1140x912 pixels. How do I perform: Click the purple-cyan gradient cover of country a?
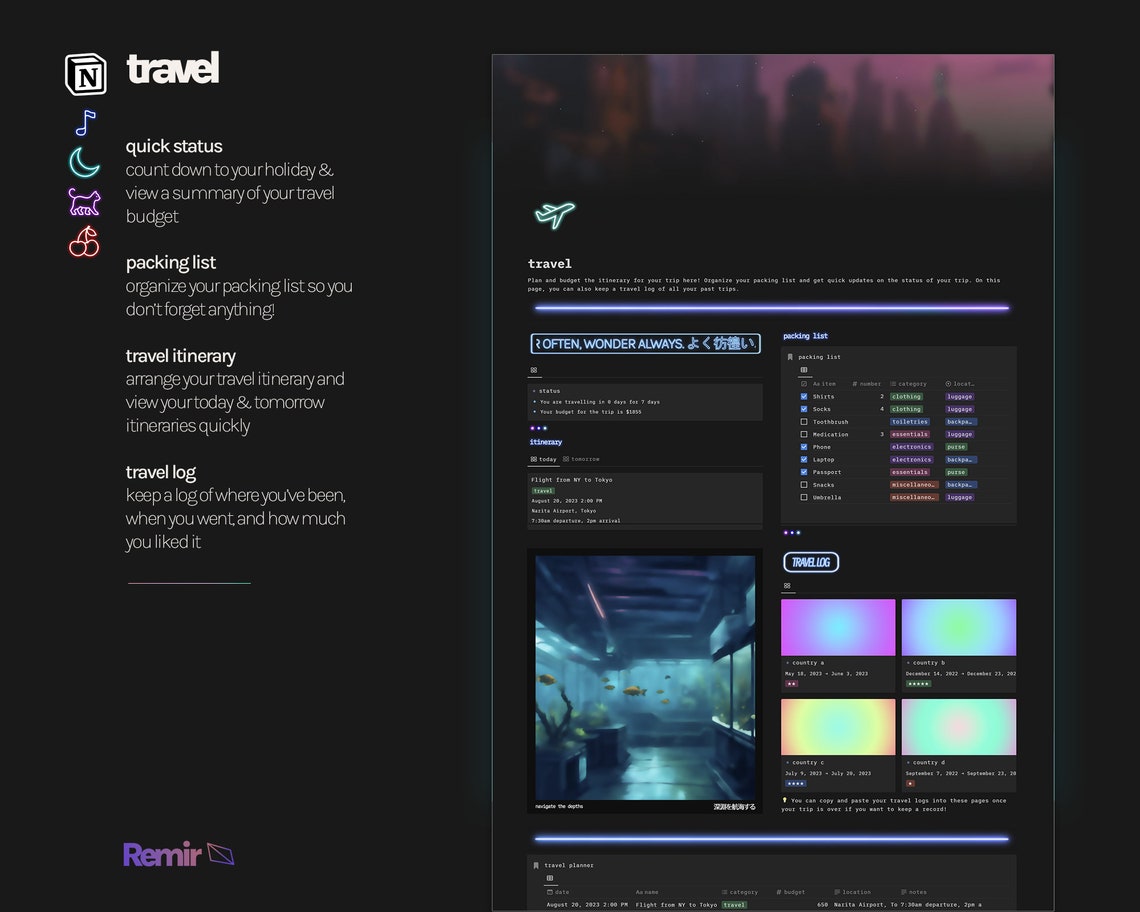[x=838, y=628]
